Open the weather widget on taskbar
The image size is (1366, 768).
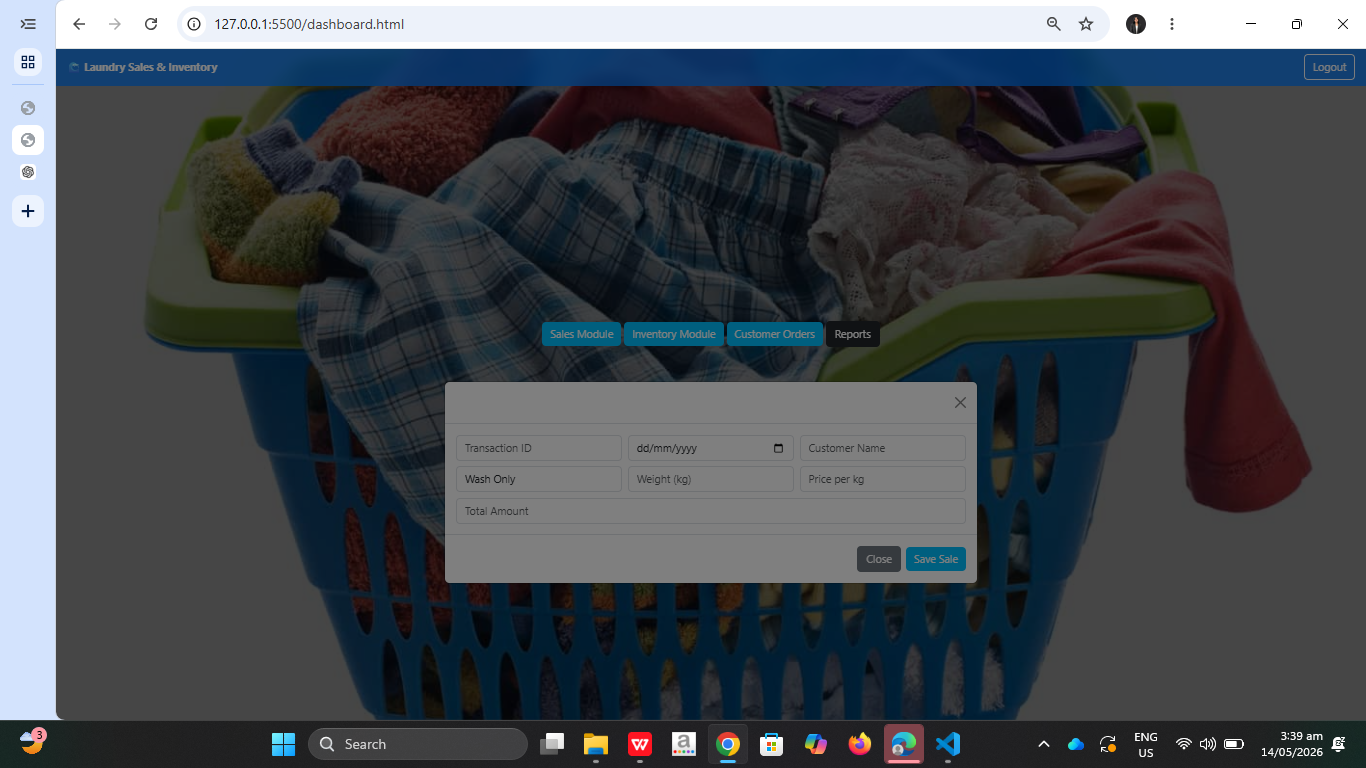click(33, 742)
